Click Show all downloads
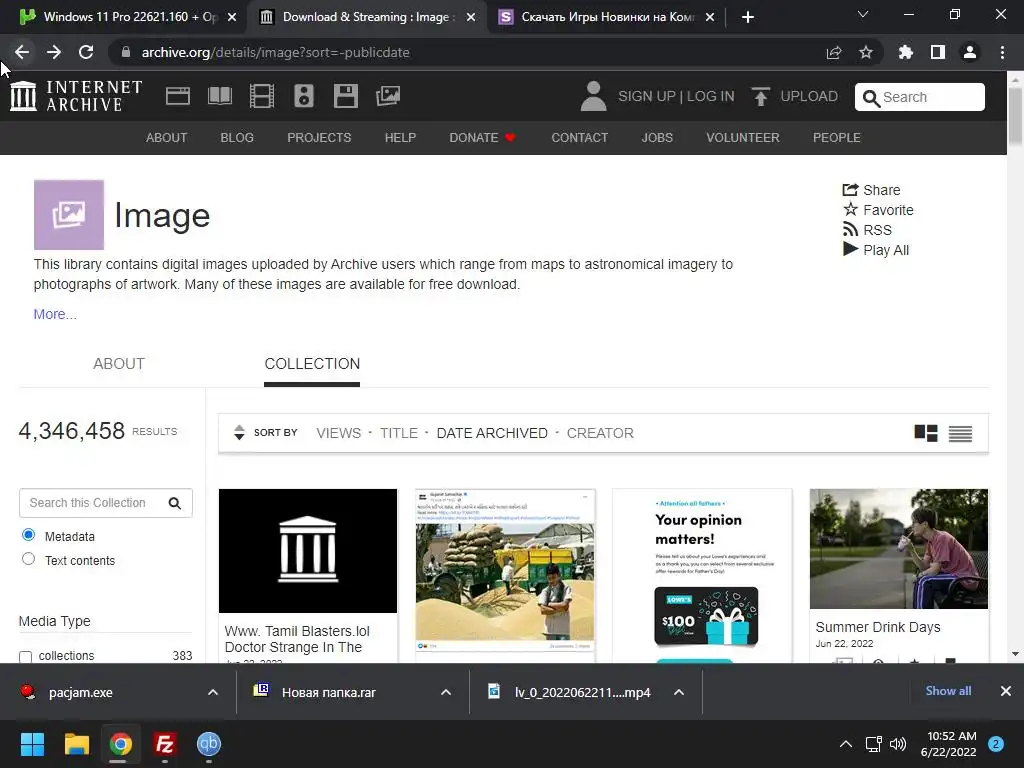Viewport: 1024px width, 768px height. pyautogui.click(x=948, y=691)
